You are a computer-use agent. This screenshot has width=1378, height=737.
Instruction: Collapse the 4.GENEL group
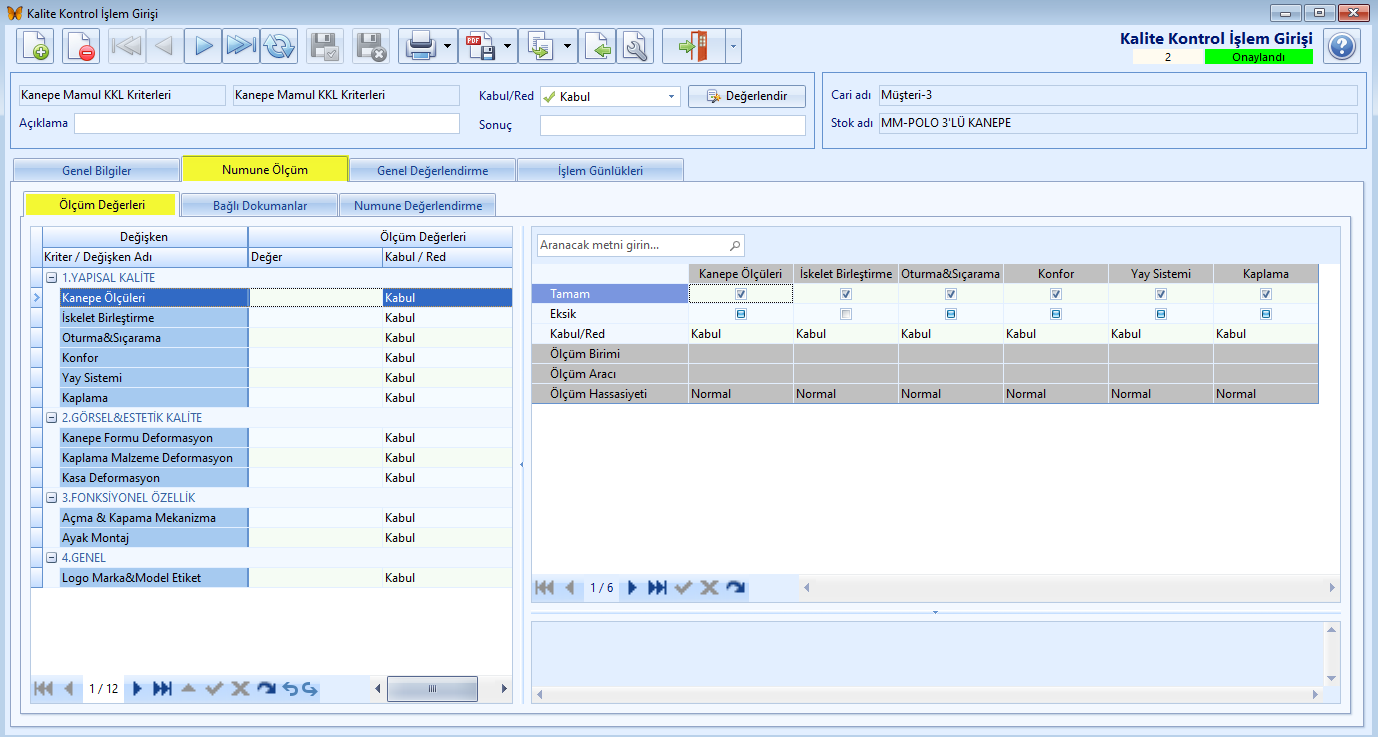51,558
